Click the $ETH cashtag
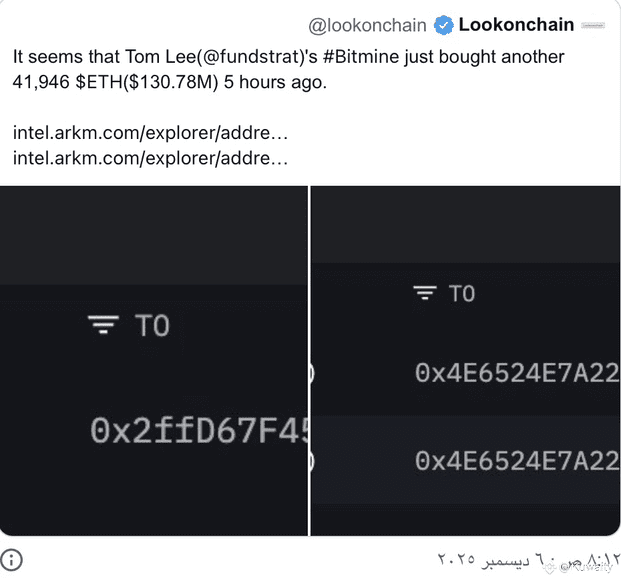621x584 pixels. 102,82
